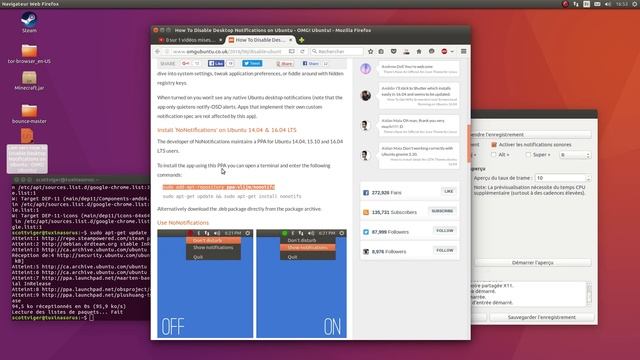Open the Adblock icon dropdown arrow
The image size is (640, 360).
pos(452,51)
